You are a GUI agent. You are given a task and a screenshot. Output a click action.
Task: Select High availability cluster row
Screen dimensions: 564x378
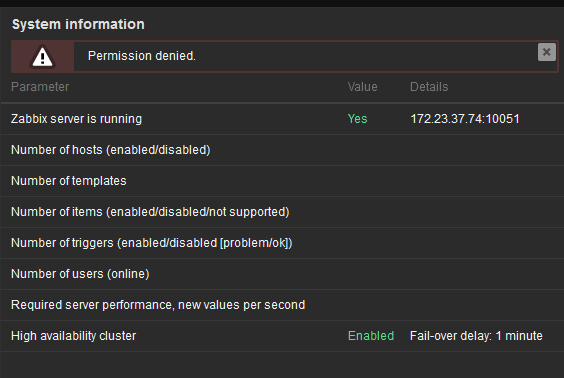(x=282, y=336)
